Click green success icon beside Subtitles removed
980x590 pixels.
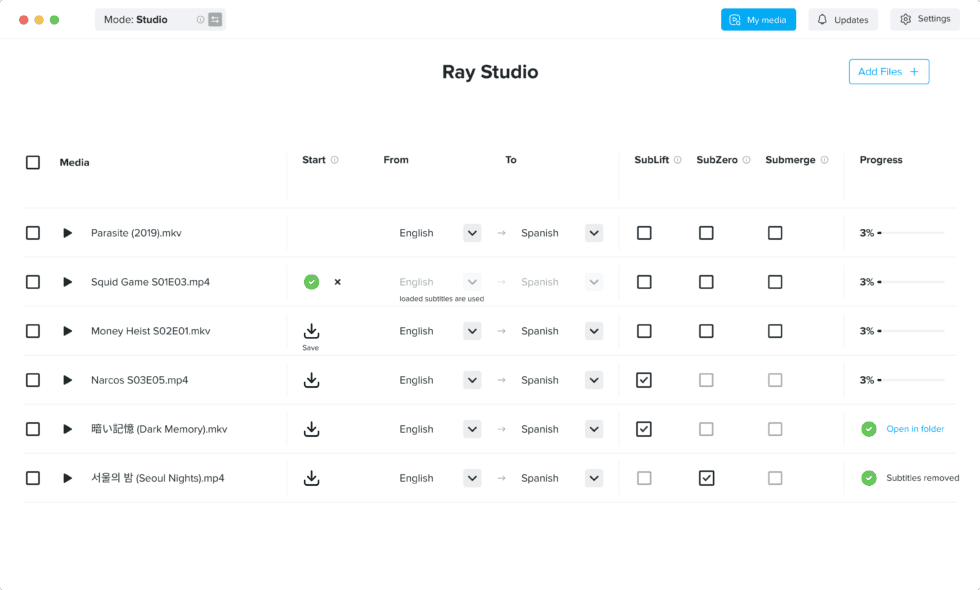(869, 478)
